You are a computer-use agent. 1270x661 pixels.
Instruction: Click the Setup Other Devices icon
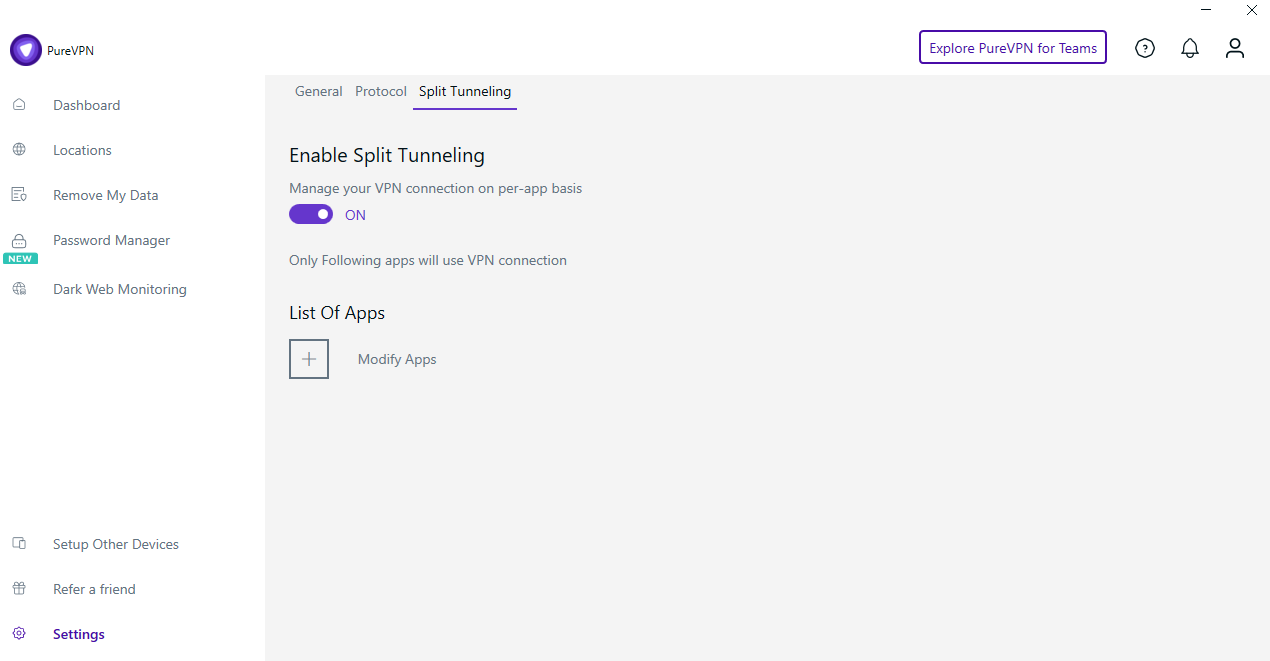coord(19,543)
